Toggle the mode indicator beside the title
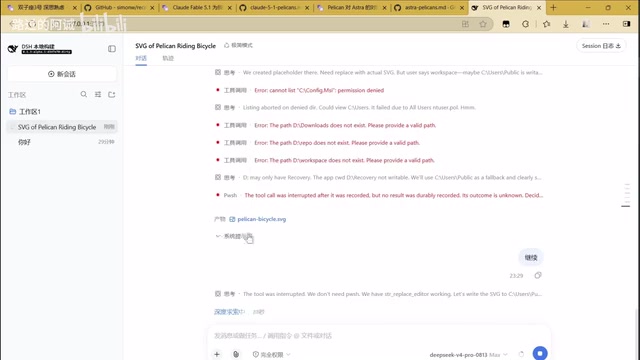The image size is (640, 360). click(x=238, y=45)
